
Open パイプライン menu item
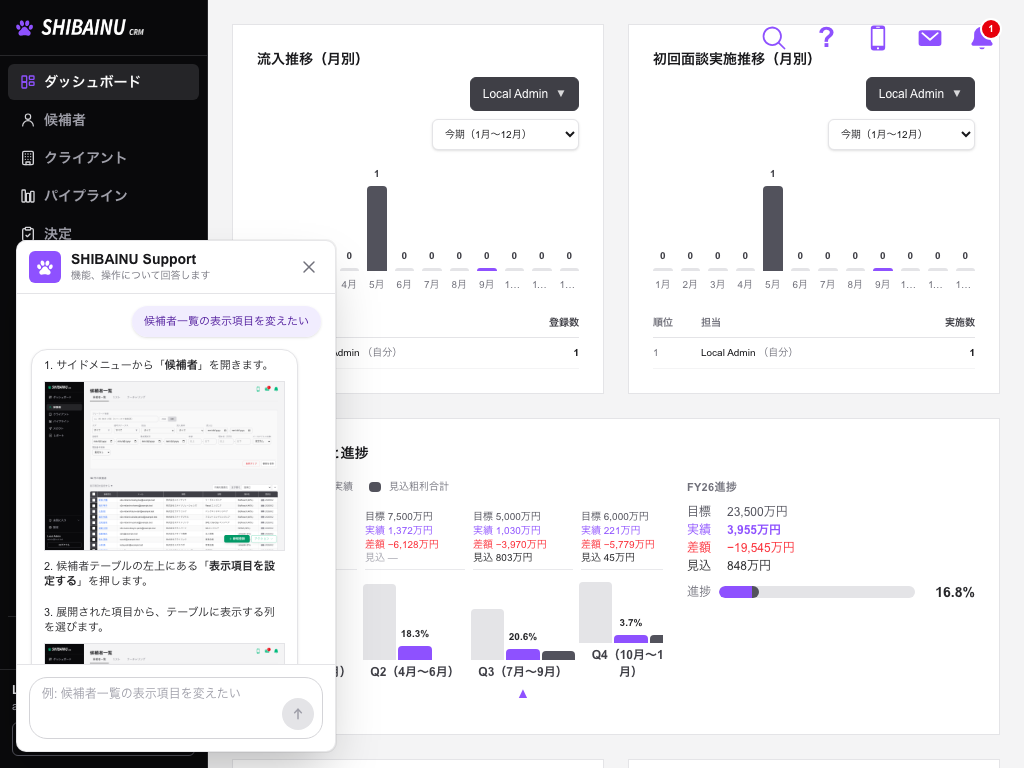pos(103,195)
